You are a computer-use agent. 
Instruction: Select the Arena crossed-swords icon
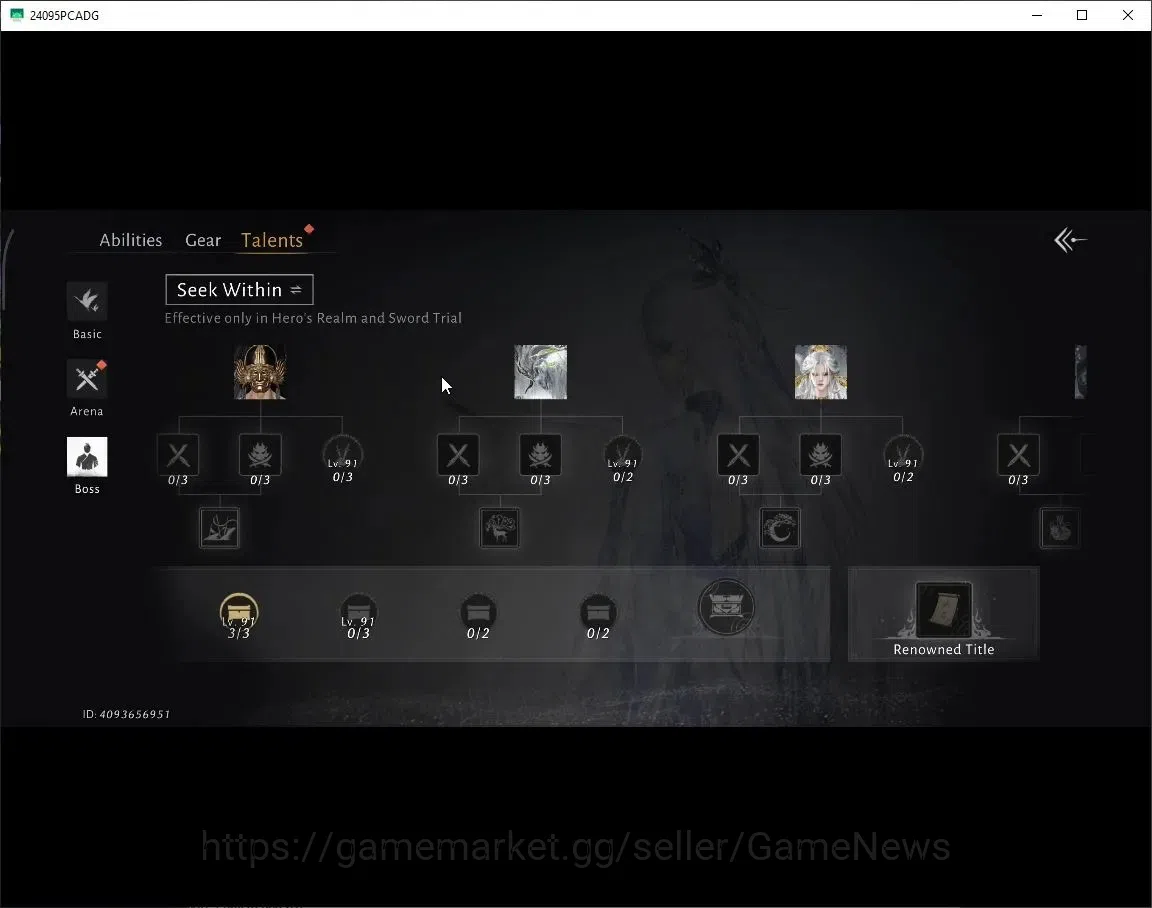(x=87, y=379)
